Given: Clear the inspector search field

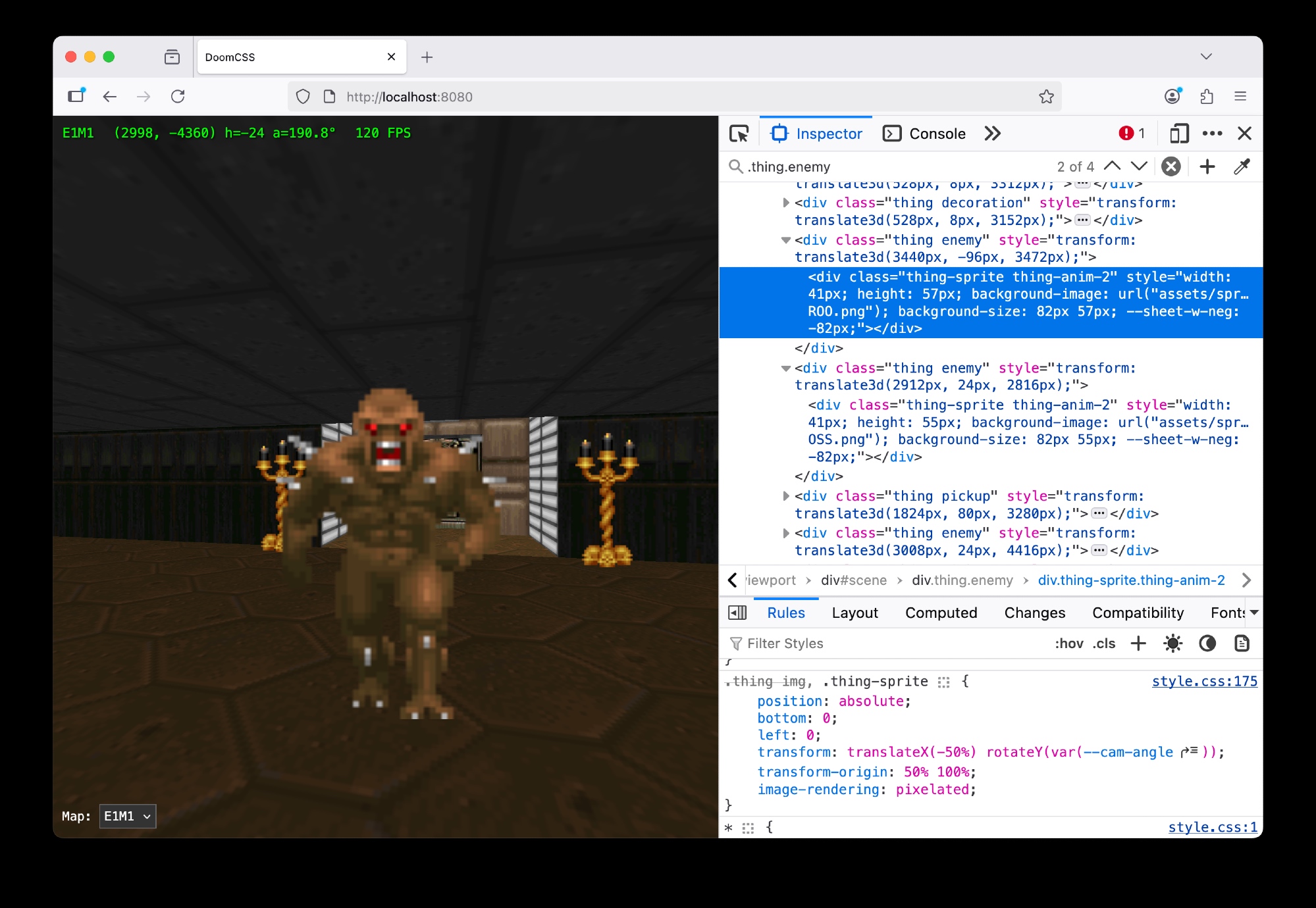Looking at the screenshot, I should click(1171, 166).
